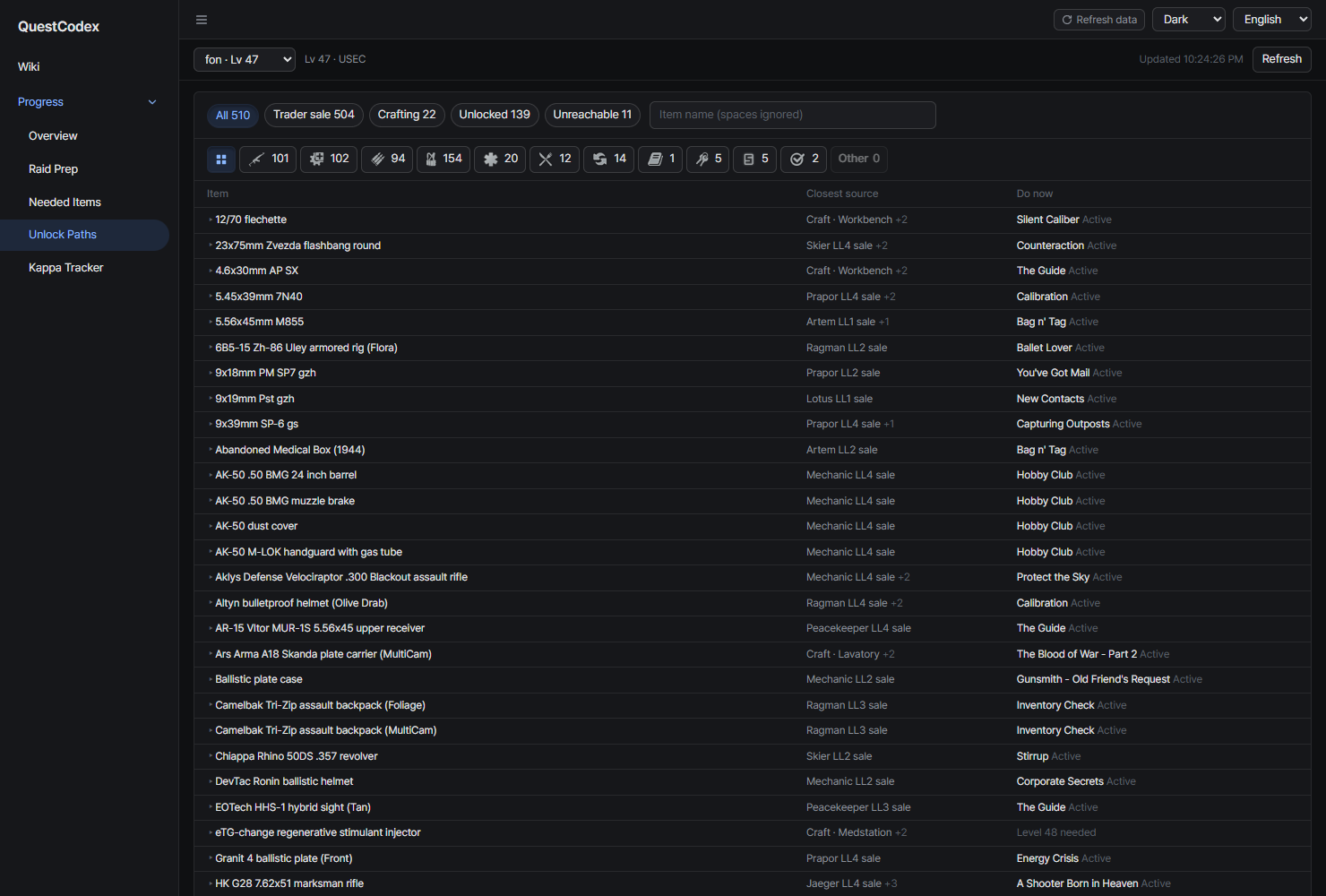This screenshot has height=896, width=1326.
Task: Open the English language dropdown
Action: [1272, 20]
